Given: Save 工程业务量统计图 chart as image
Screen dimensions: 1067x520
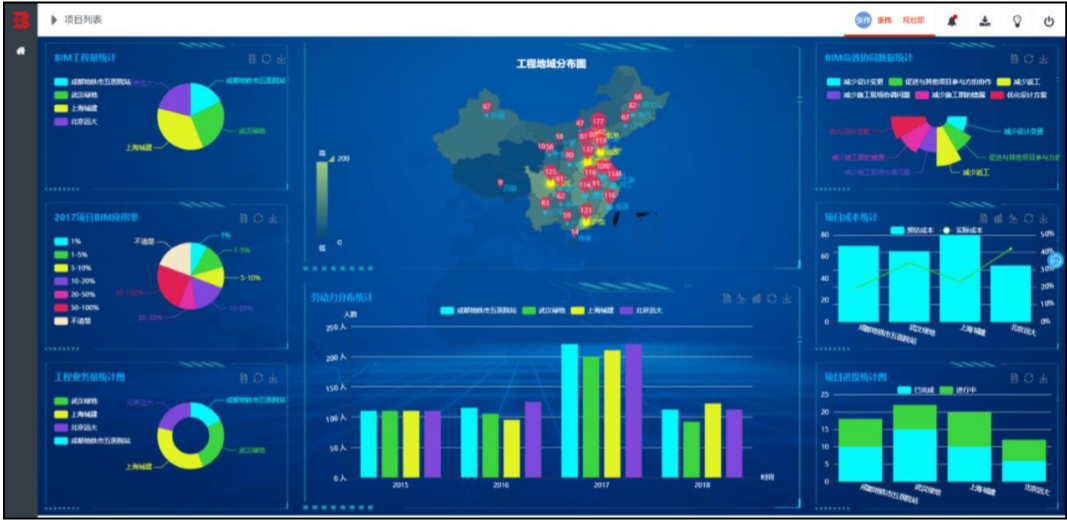Looking at the screenshot, I should click(x=273, y=378).
